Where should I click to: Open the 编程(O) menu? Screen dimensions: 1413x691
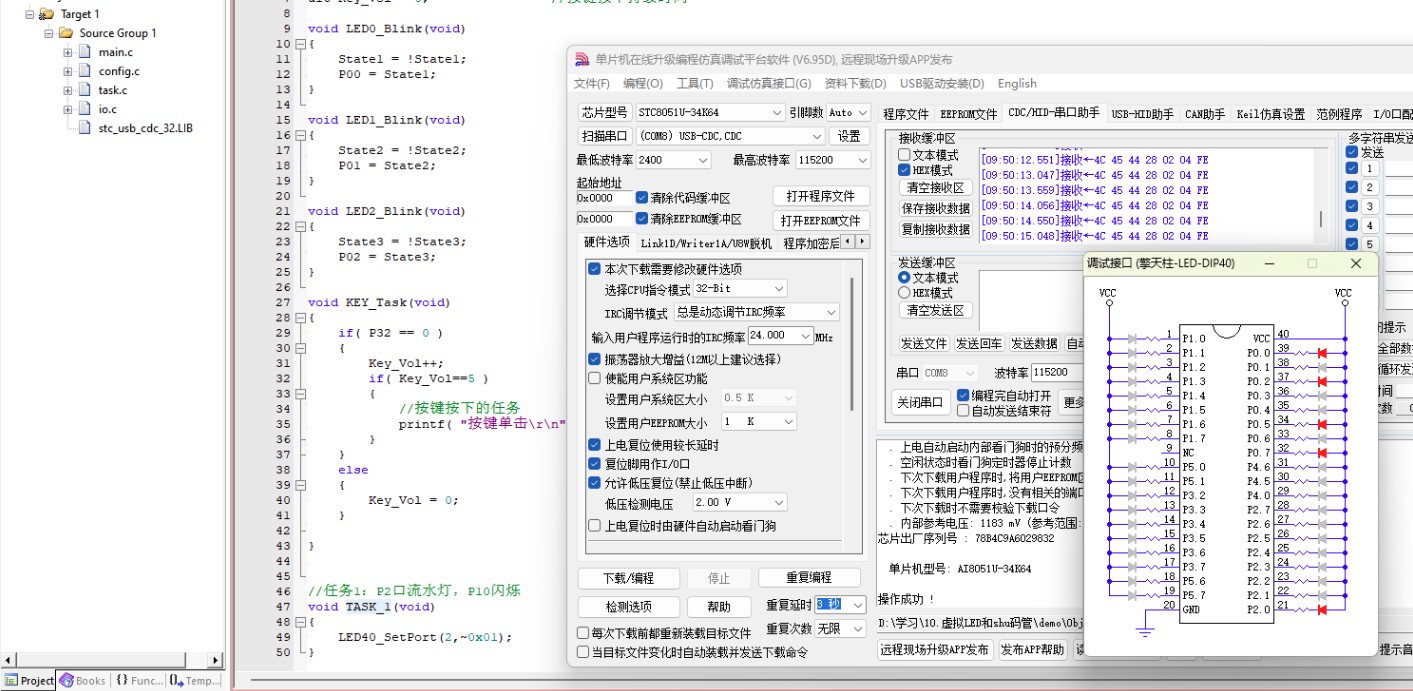(x=642, y=84)
